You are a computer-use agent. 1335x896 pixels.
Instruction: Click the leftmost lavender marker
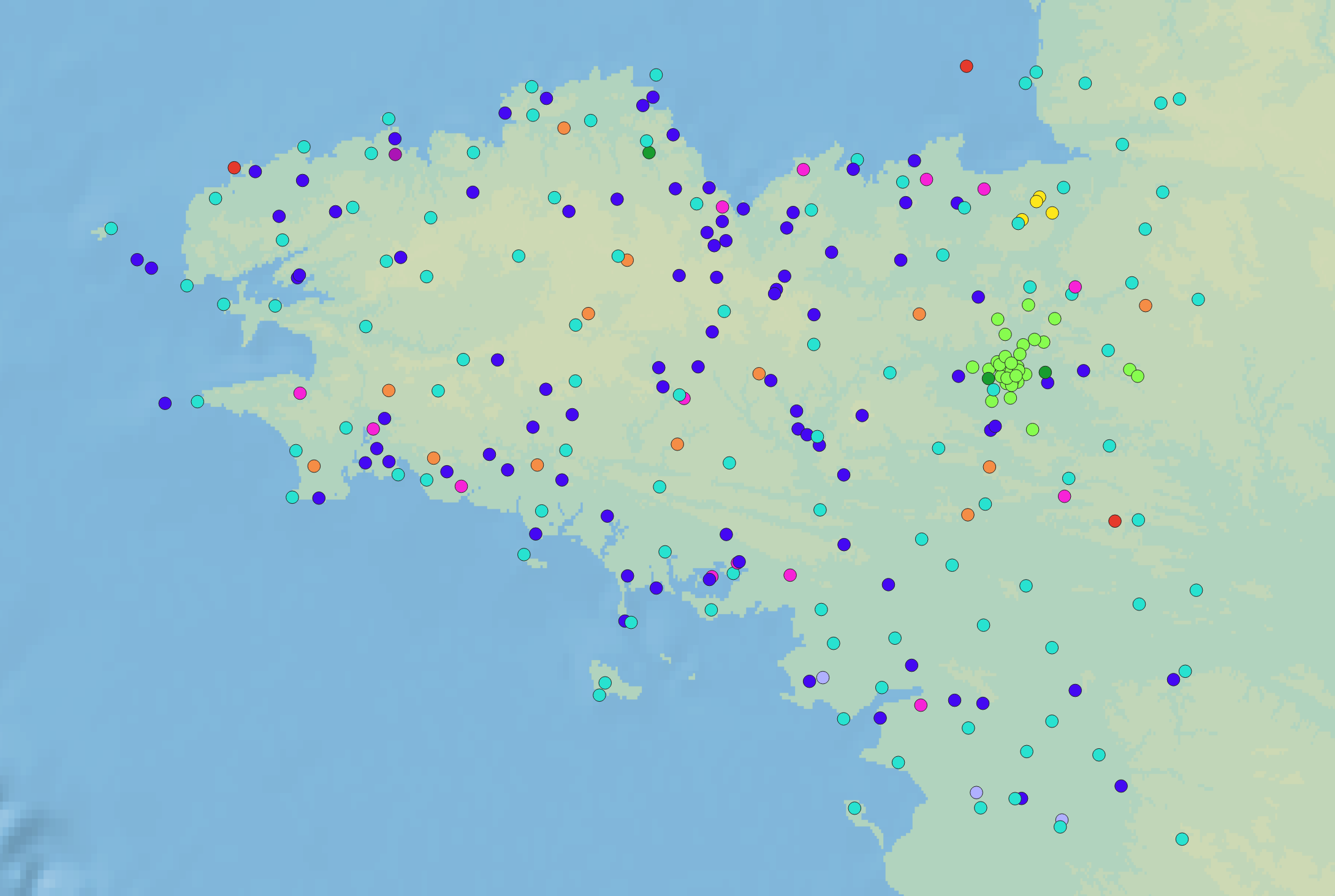pyautogui.click(x=823, y=677)
